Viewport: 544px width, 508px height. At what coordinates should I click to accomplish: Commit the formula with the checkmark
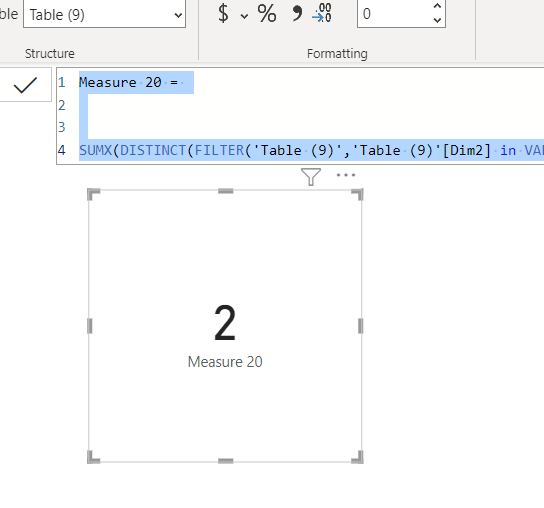coord(25,85)
